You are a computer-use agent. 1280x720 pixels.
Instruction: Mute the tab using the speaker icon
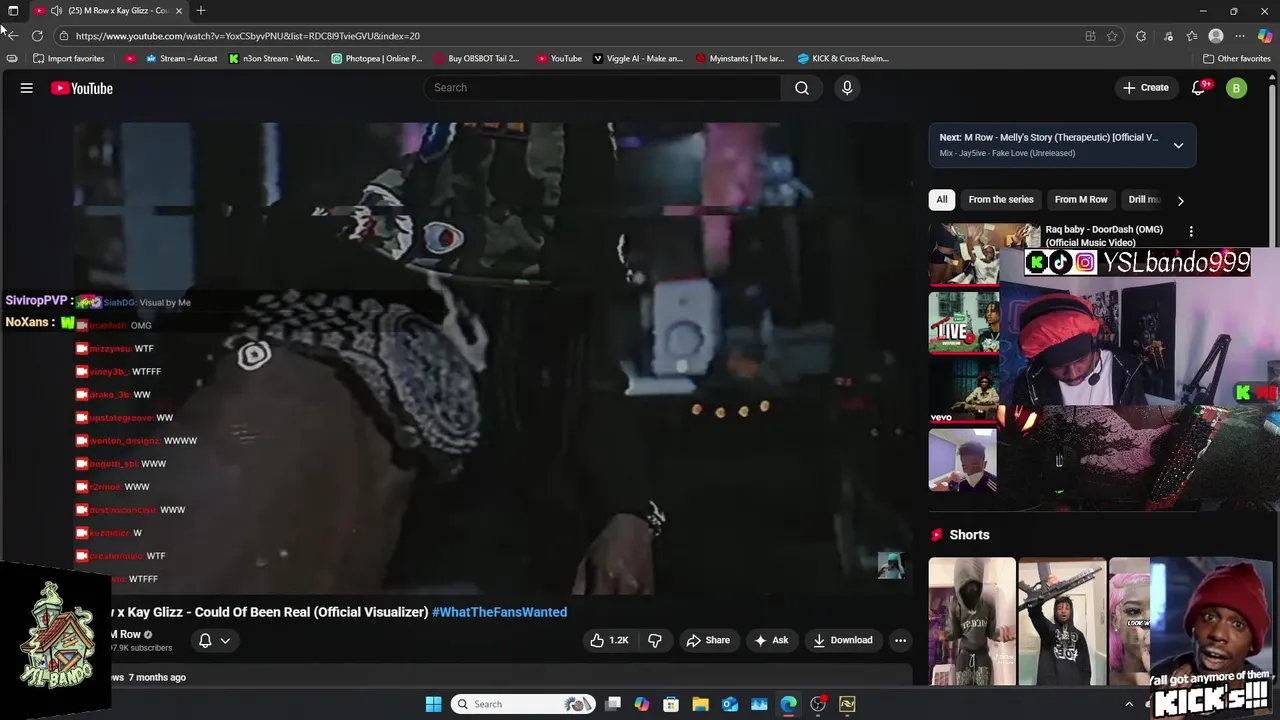tap(56, 11)
